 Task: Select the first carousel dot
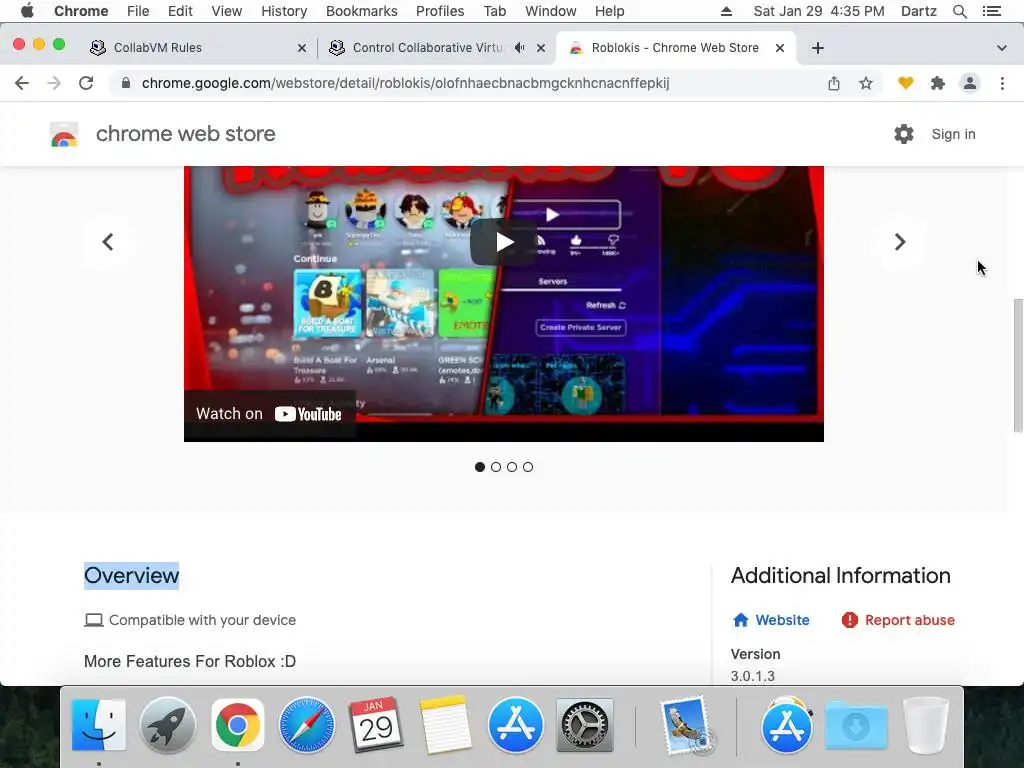pos(480,467)
